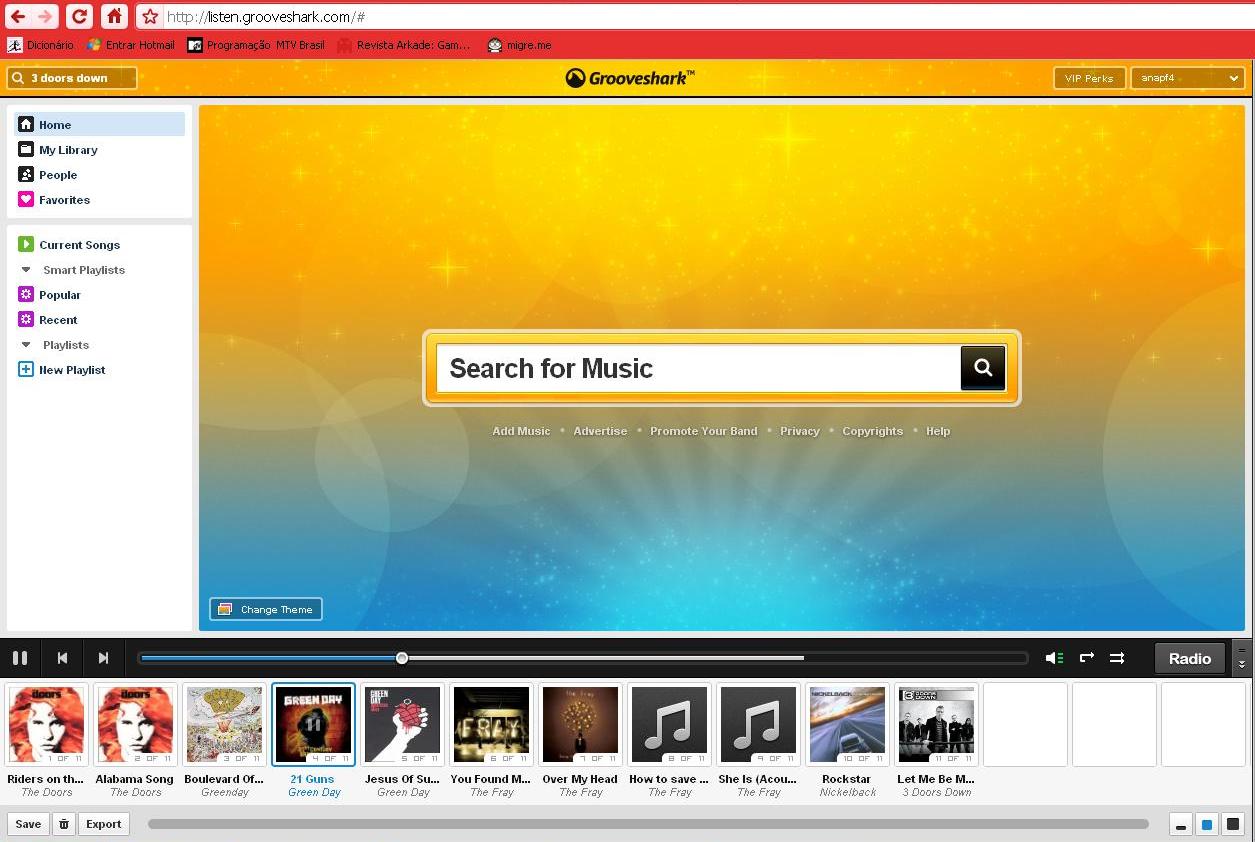Bookmark this page with the star

pos(150,17)
